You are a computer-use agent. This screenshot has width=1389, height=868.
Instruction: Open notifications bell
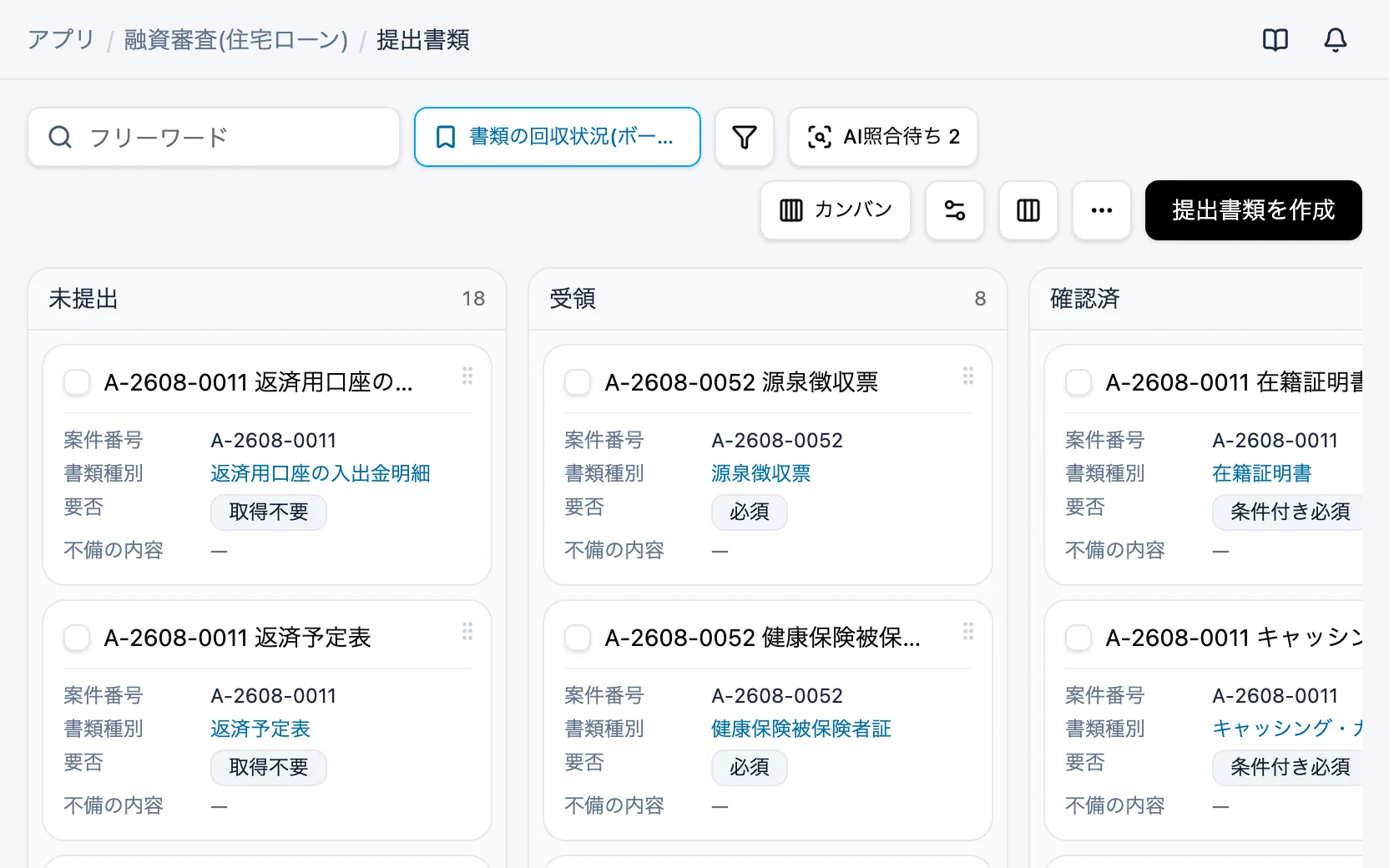1336,39
